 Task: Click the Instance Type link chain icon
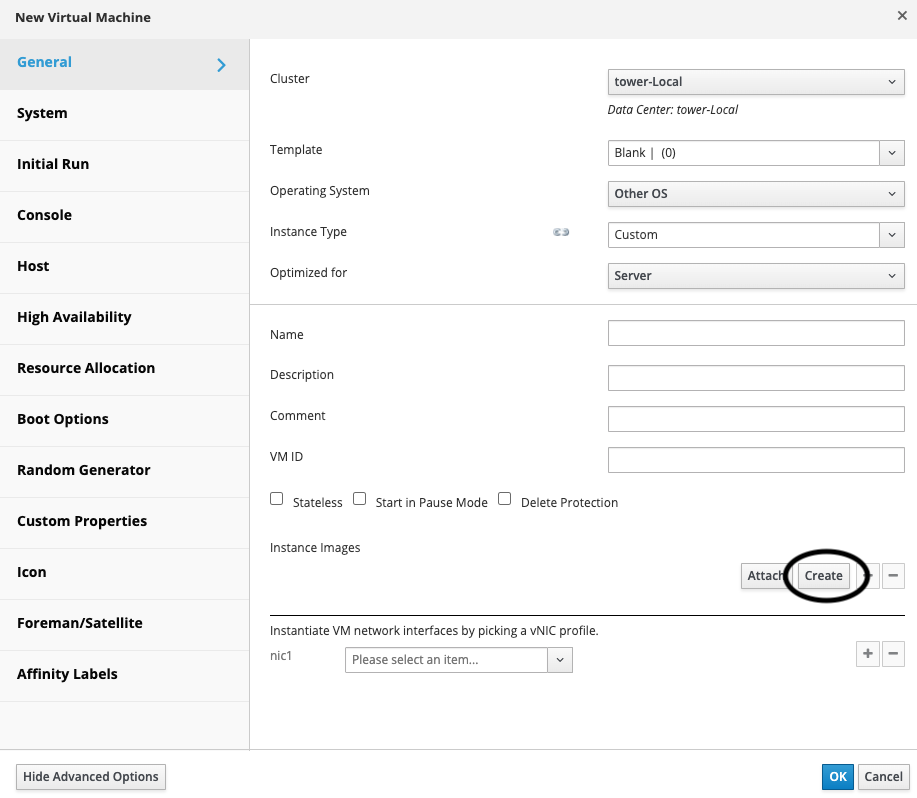tap(561, 233)
